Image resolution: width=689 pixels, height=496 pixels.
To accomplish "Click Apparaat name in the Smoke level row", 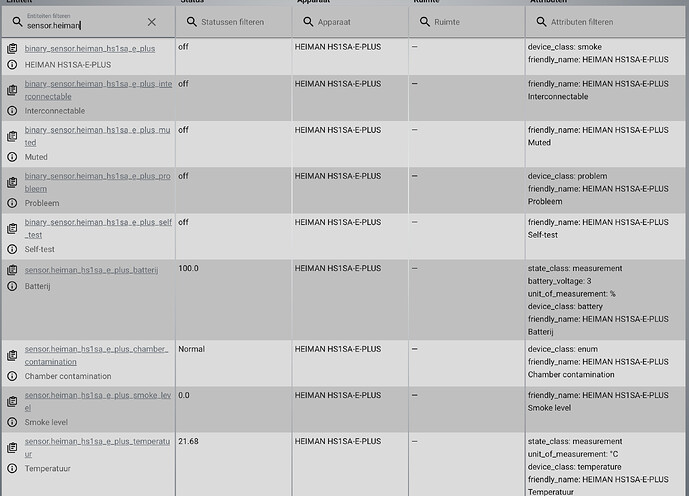I will [338, 395].
